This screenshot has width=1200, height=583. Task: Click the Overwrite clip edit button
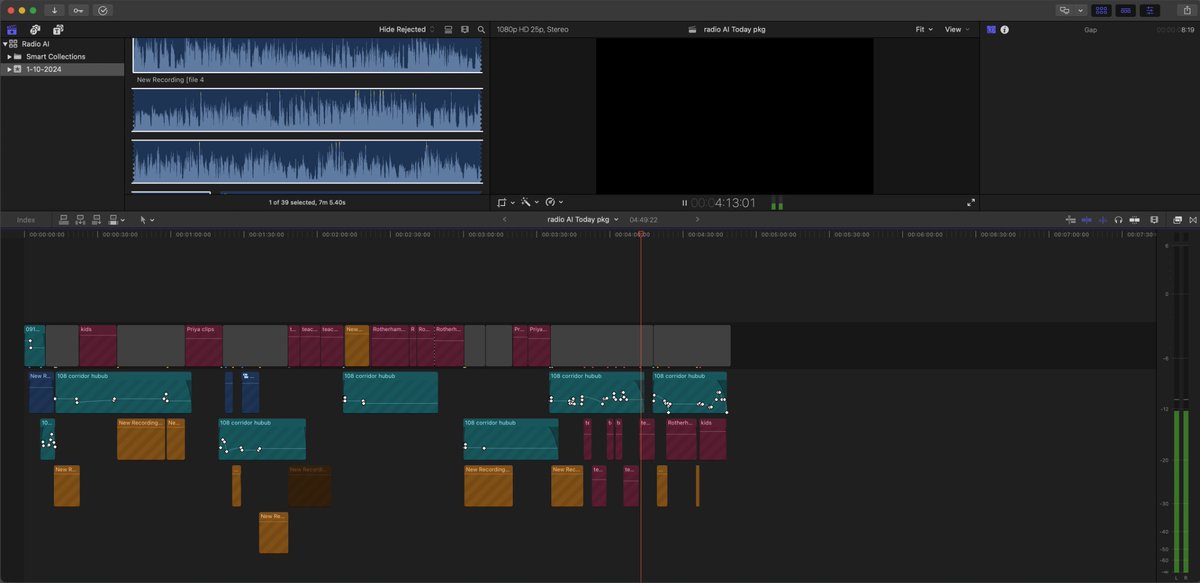tap(115, 219)
